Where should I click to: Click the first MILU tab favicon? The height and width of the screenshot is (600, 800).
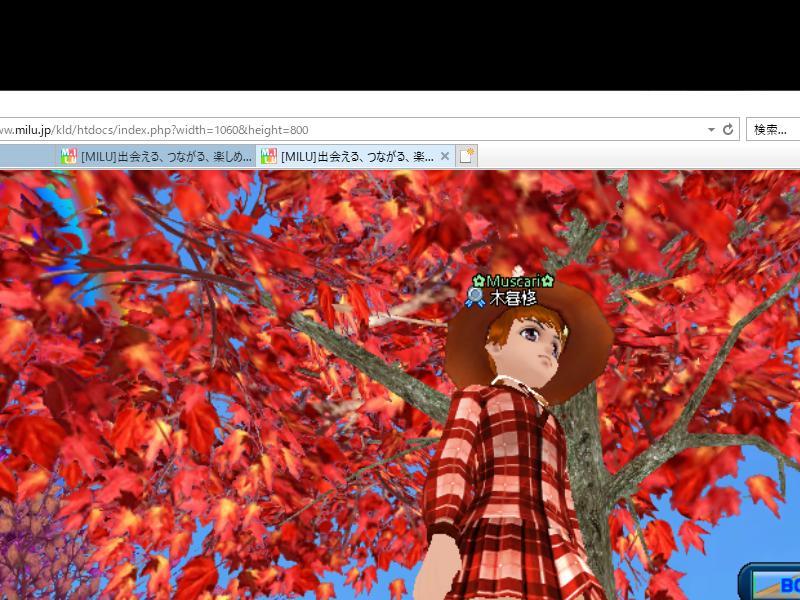[x=69, y=156]
